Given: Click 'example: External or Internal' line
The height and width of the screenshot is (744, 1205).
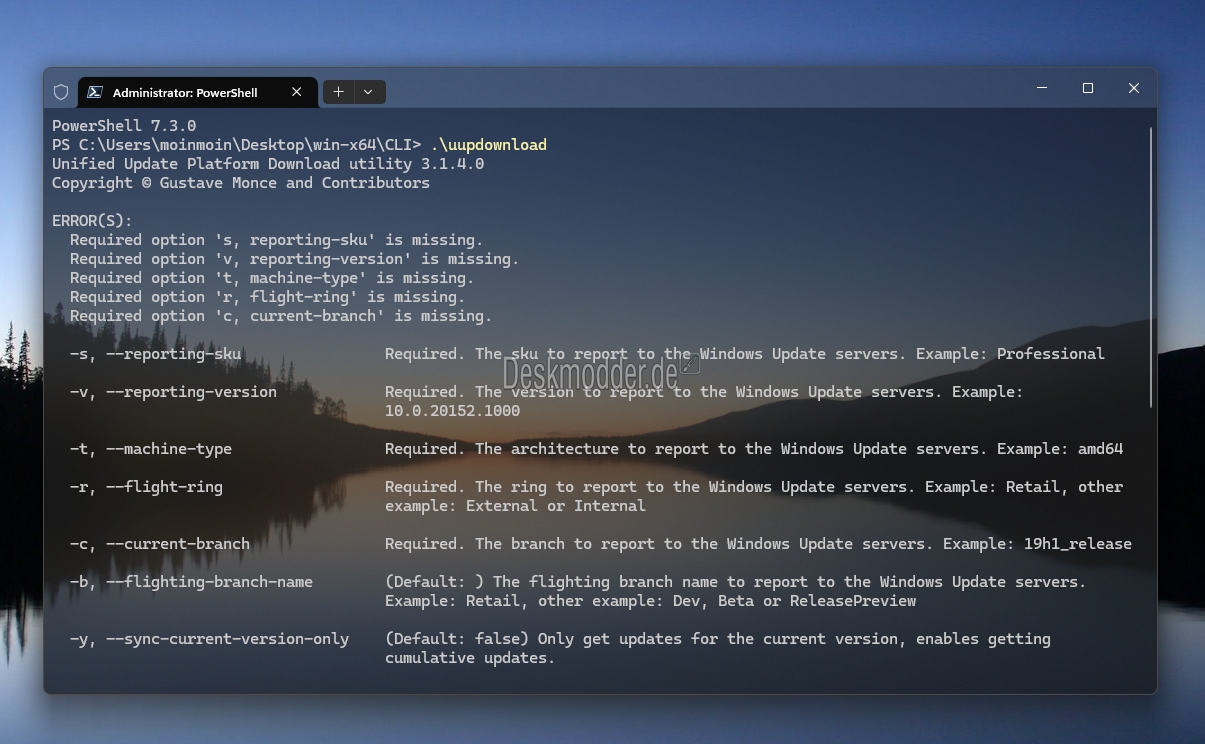Looking at the screenshot, I should point(516,506).
